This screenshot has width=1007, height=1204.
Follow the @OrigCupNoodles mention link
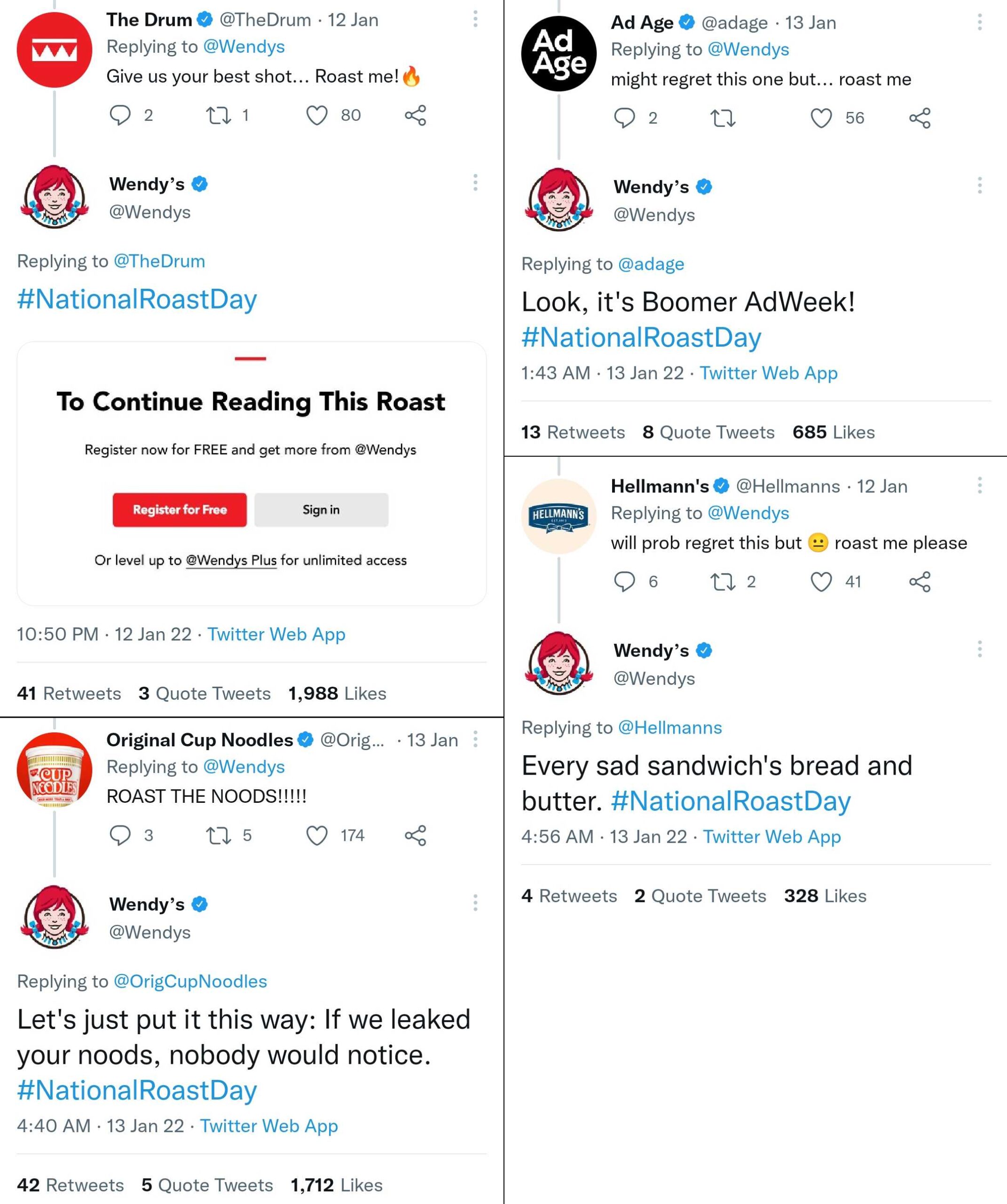[190, 981]
